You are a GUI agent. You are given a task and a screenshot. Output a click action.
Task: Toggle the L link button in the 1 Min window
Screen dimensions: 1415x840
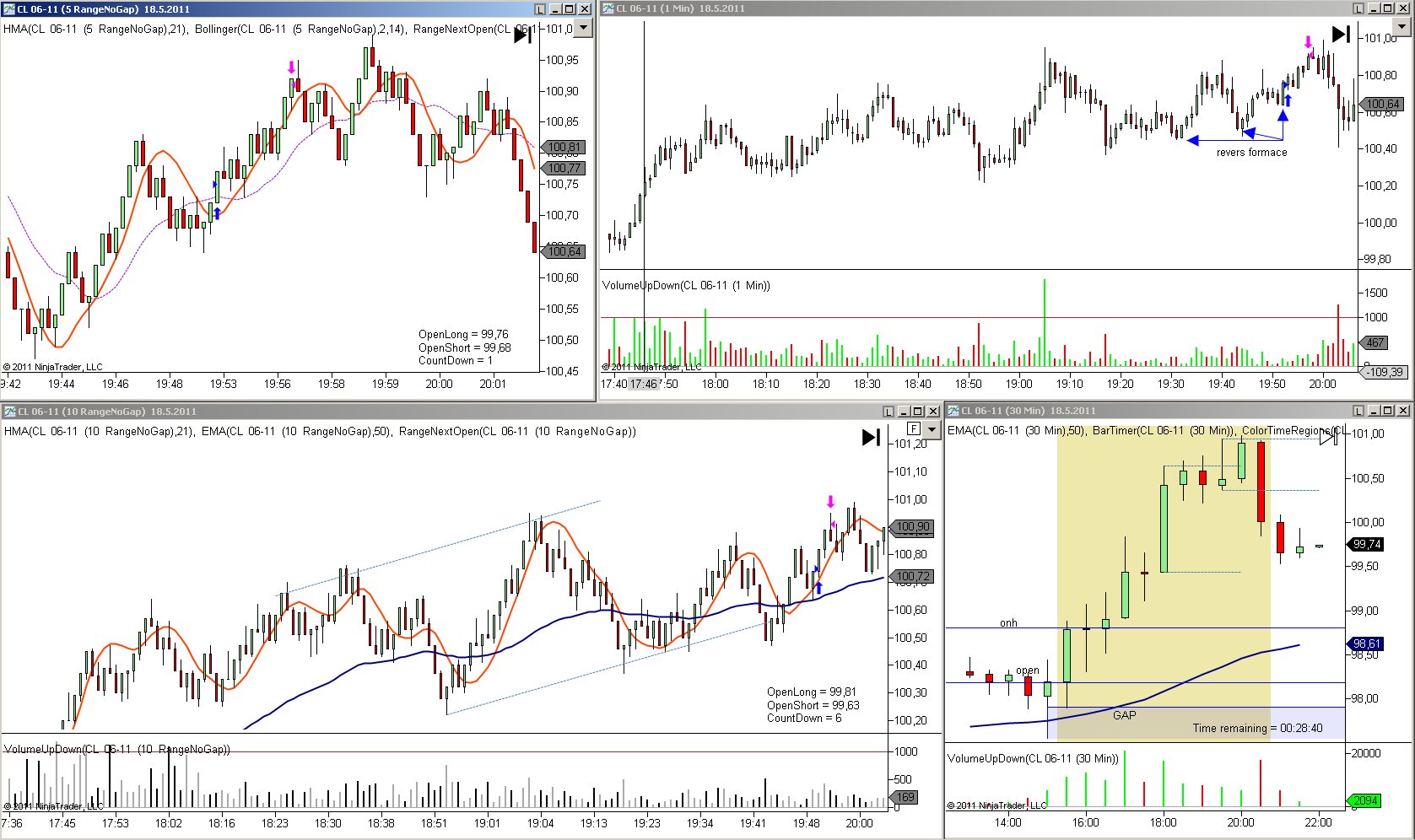click(1358, 8)
